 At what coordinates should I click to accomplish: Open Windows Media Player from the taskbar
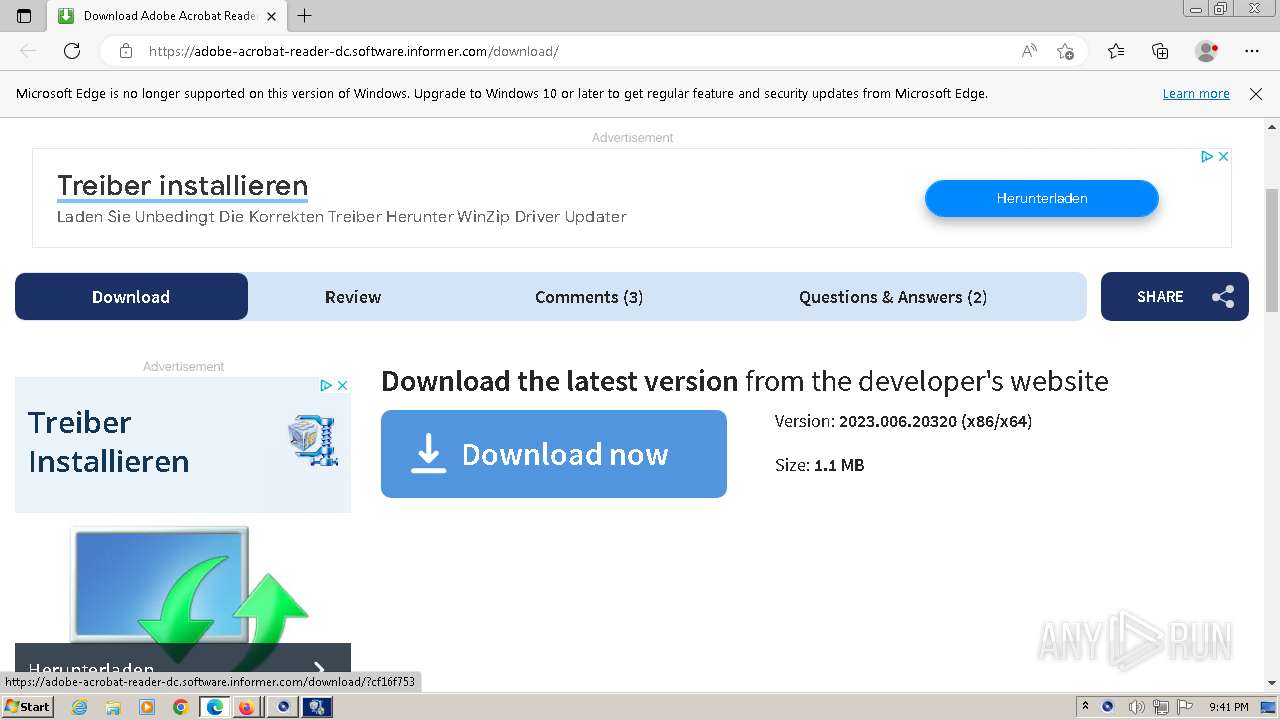coord(147,707)
